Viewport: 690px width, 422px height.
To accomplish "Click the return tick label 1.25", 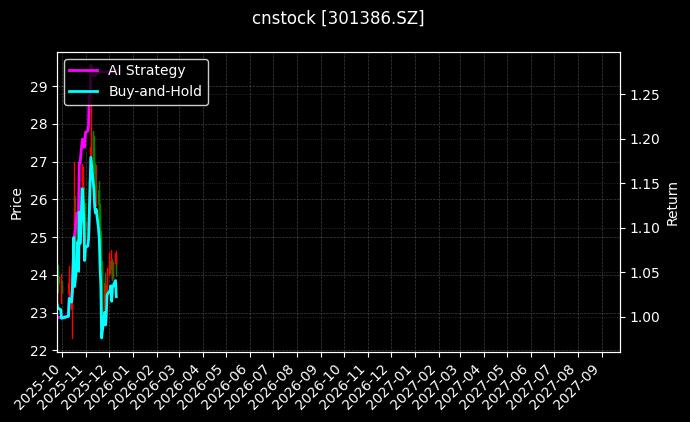I will point(645,95).
